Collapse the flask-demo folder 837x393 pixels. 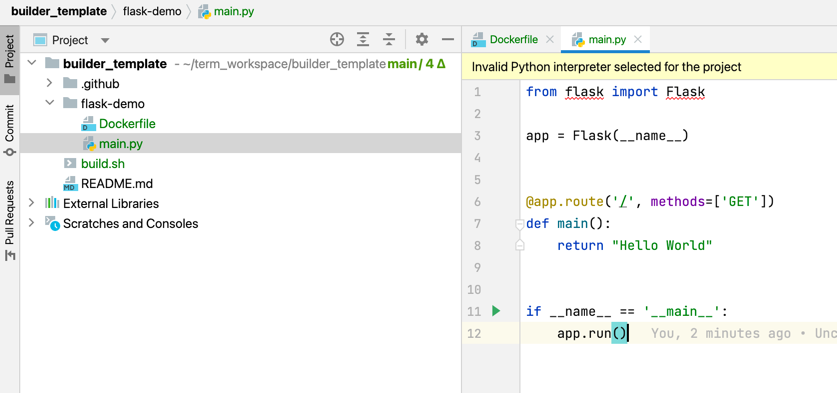pos(50,103)
